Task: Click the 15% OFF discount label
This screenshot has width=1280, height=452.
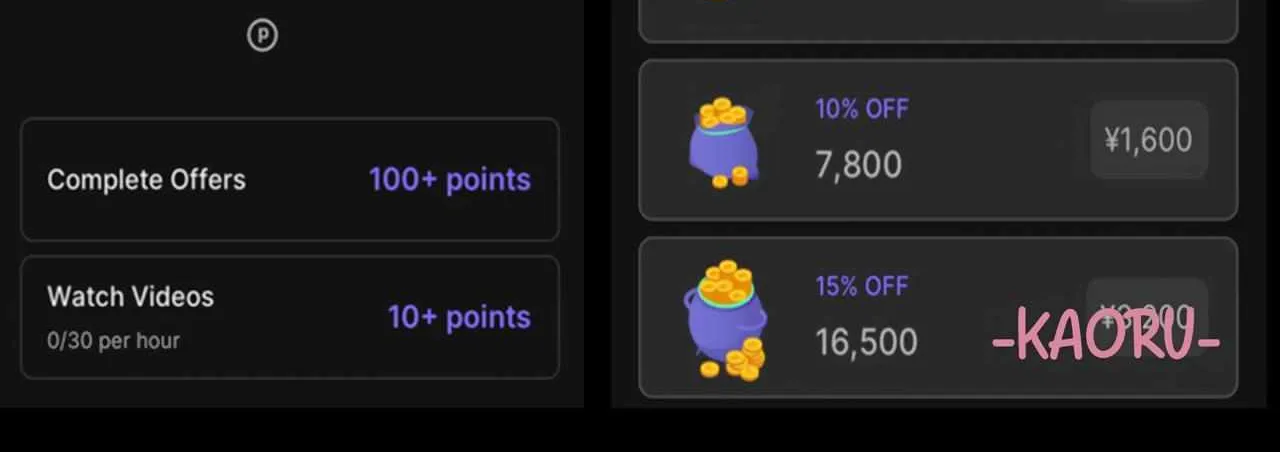Action: point(862,286)
